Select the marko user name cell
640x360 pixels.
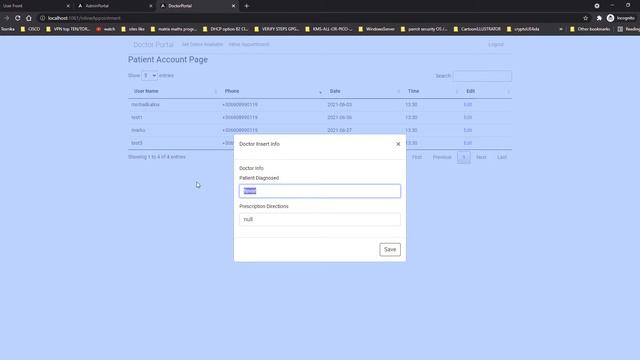(x=138, y=130)
